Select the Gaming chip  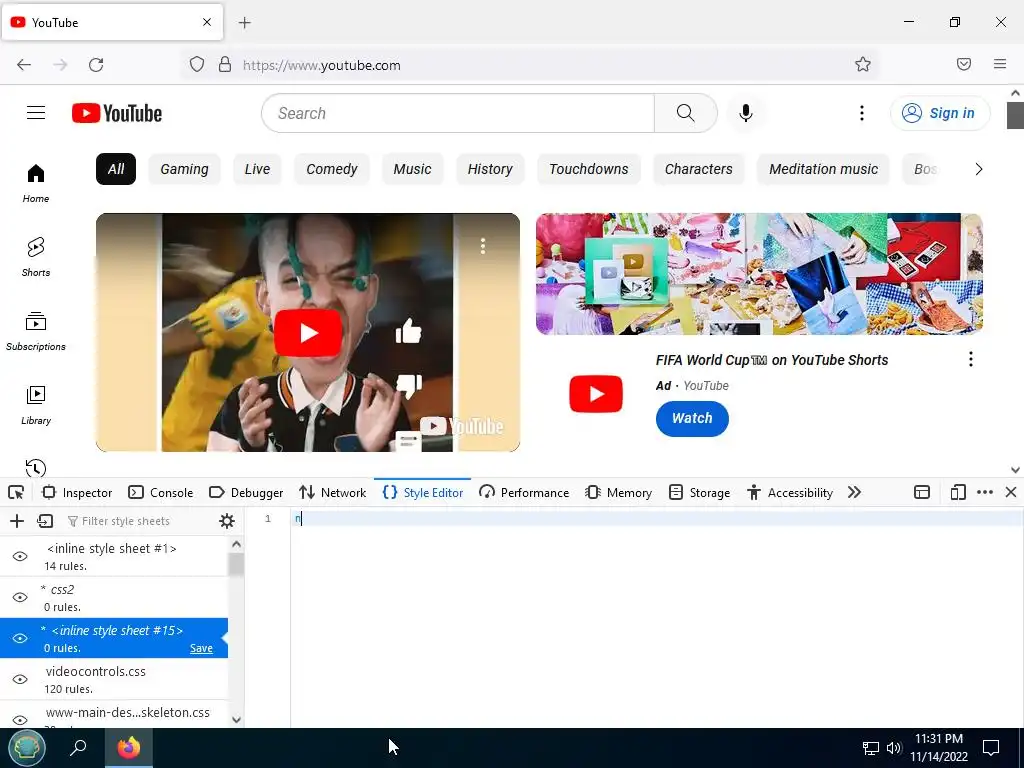tap(184, 169)
